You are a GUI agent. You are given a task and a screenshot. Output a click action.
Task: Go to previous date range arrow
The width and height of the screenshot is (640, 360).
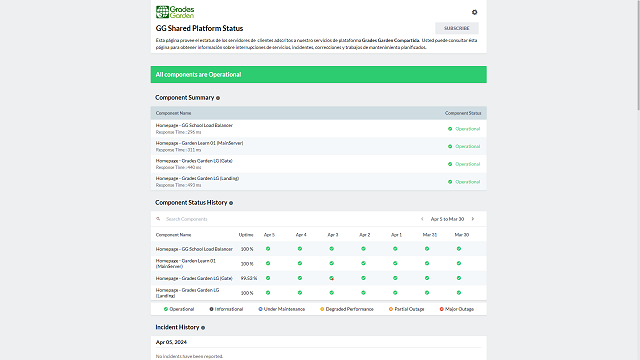(422, 219)
